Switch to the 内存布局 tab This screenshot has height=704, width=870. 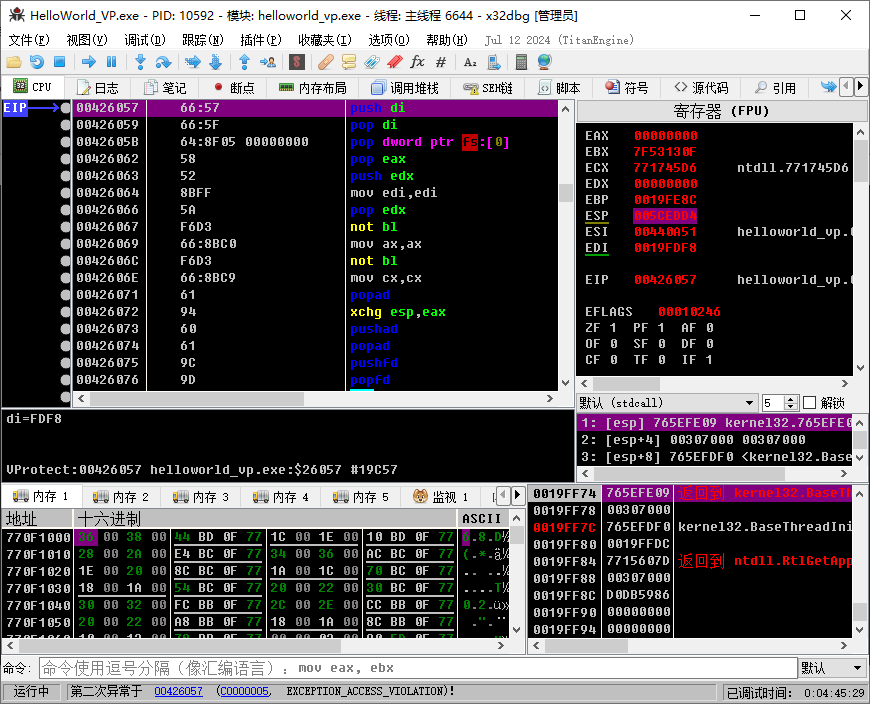click(313, 88)
